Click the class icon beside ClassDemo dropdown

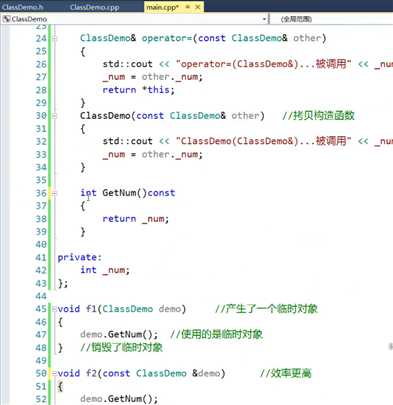pos(6,19)
